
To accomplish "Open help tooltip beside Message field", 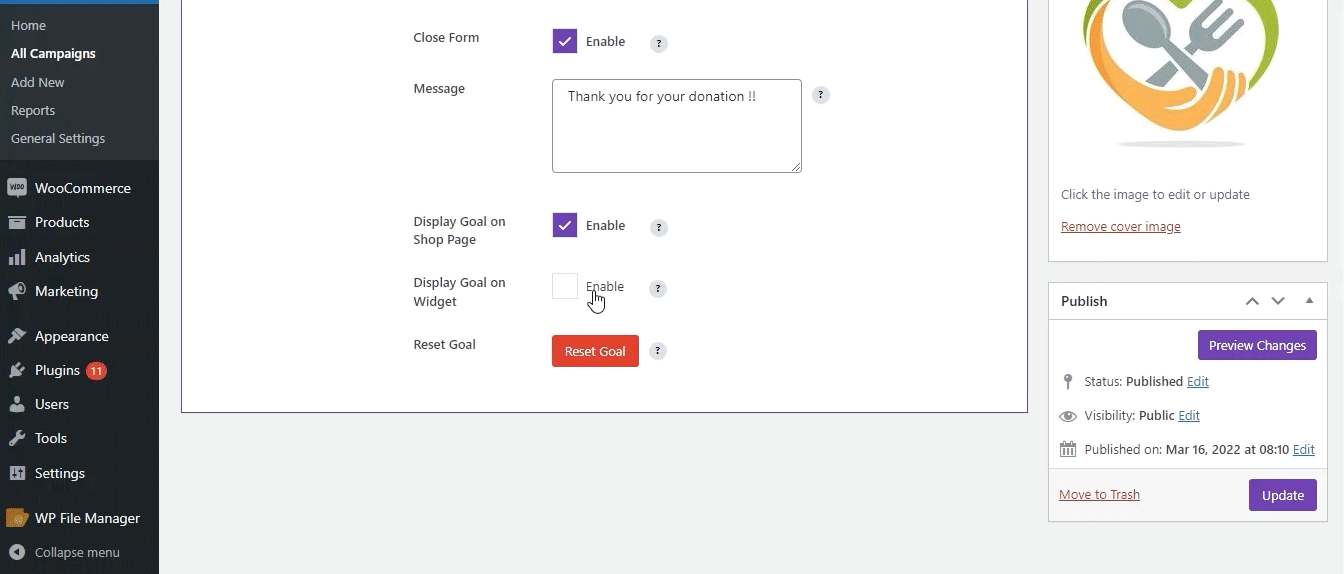I will coord(821,95).
